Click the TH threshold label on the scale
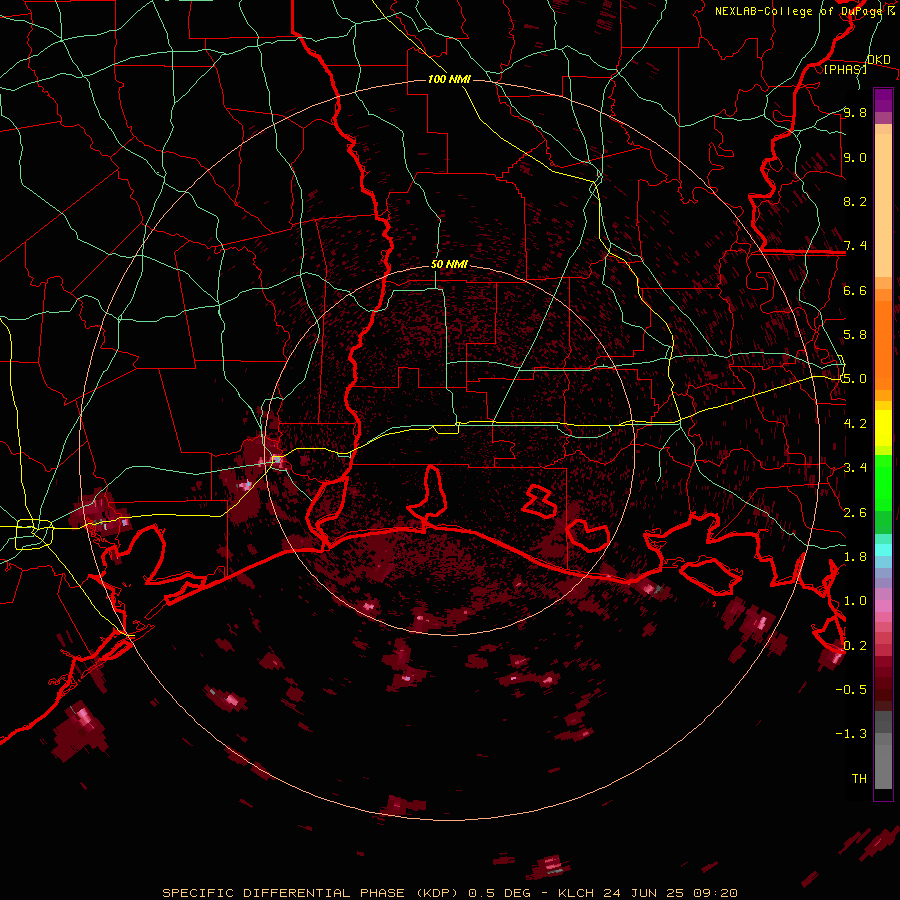Viewport: 900px width, 900px height. tap(859, 778)
